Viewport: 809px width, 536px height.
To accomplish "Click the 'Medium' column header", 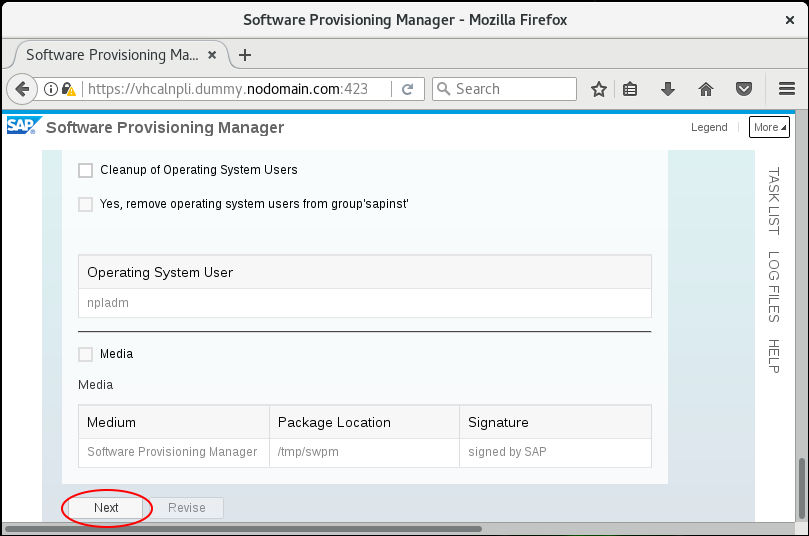I will click(174, 422).
